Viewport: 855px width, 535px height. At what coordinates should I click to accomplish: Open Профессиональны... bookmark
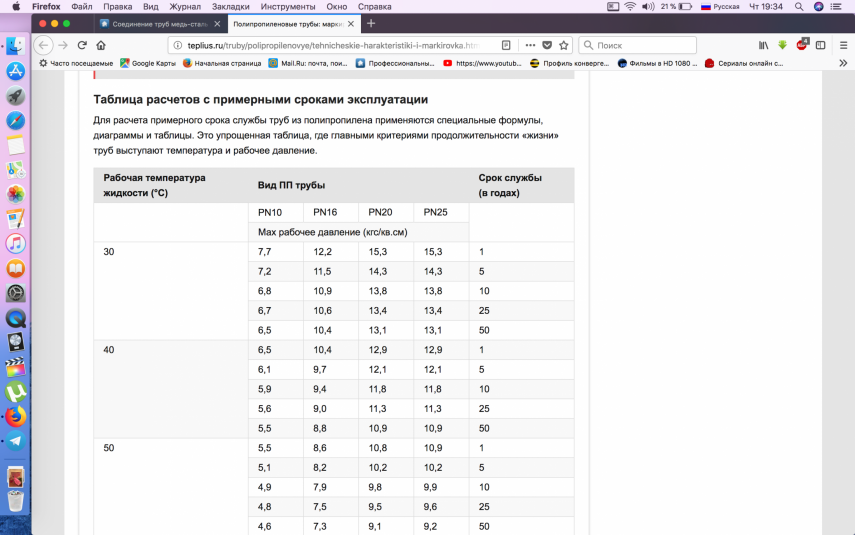click(x=395, y=63)
